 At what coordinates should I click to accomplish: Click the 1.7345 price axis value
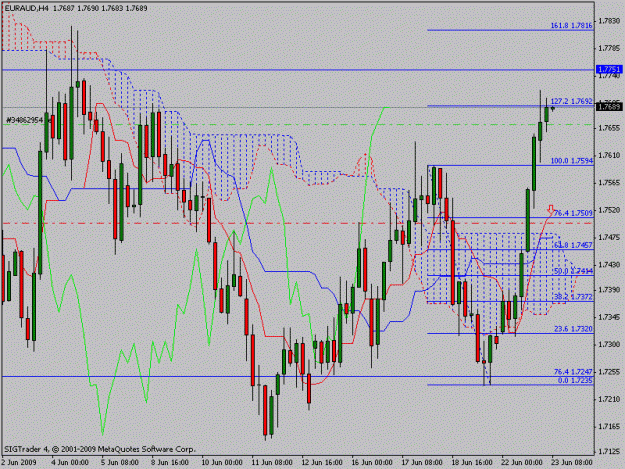[609, 317]
